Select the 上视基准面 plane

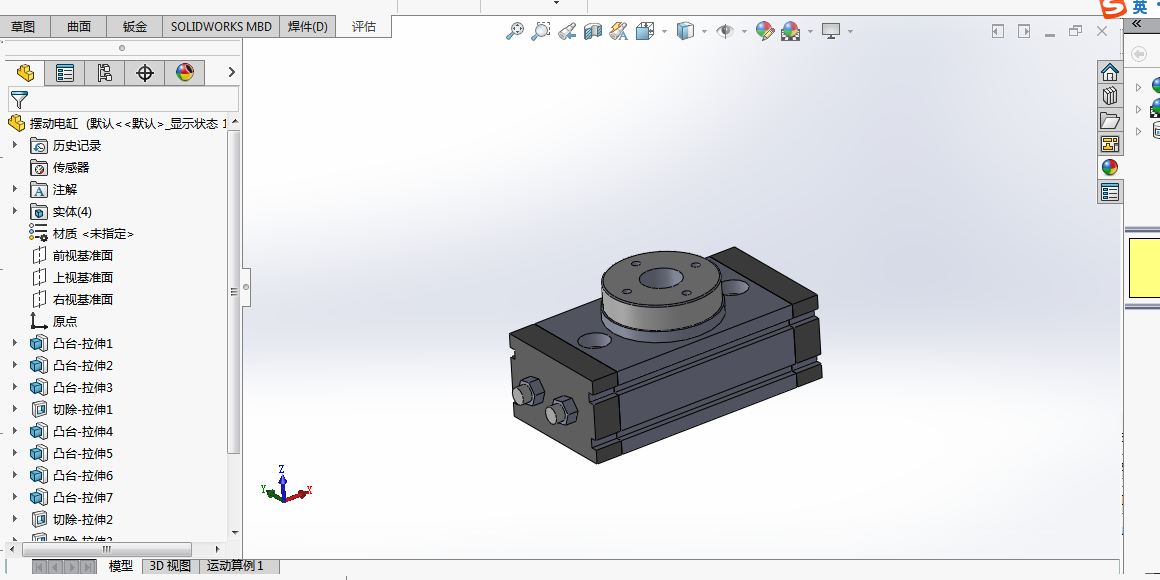pos(72,277)
